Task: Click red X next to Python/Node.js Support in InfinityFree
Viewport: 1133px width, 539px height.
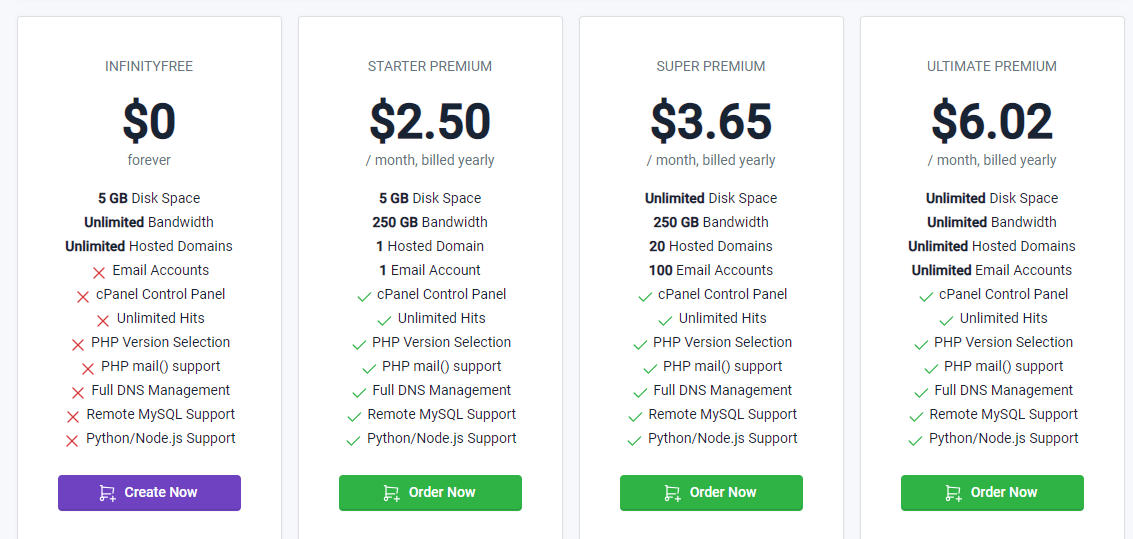Action: click(72, 440)
